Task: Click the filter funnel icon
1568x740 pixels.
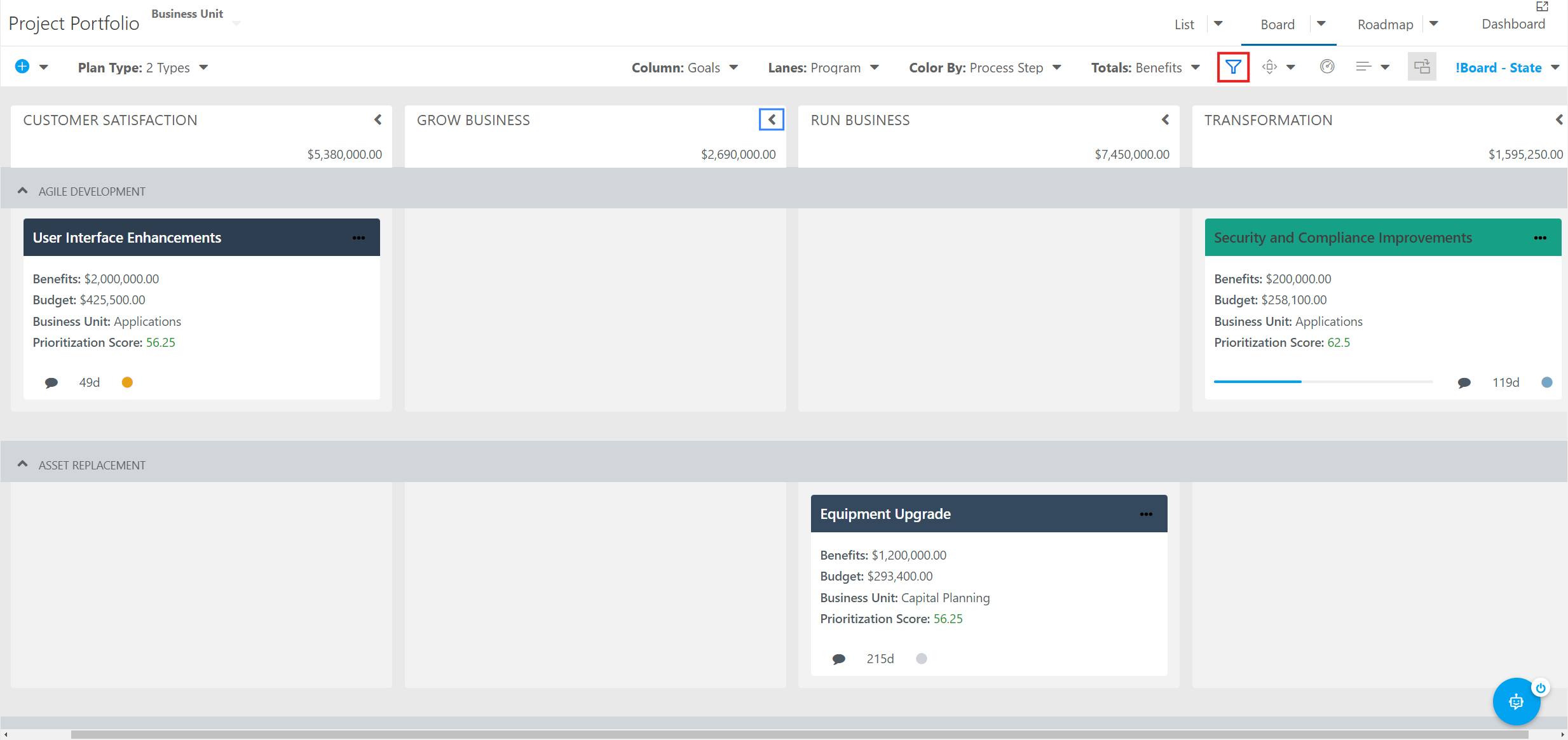Action: [1233, 67]
